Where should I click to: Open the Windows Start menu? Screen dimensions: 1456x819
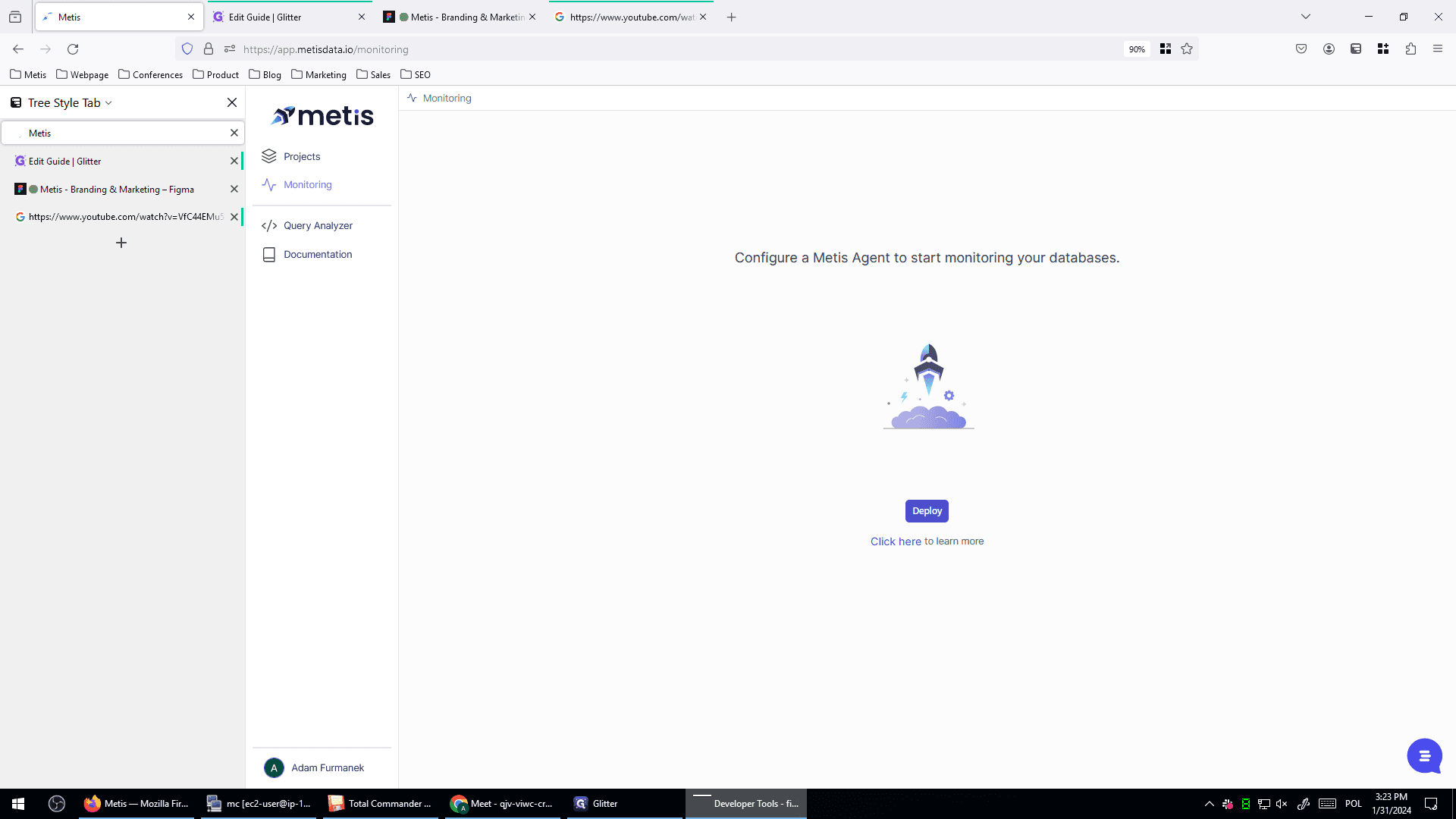[x=18, y=804]
